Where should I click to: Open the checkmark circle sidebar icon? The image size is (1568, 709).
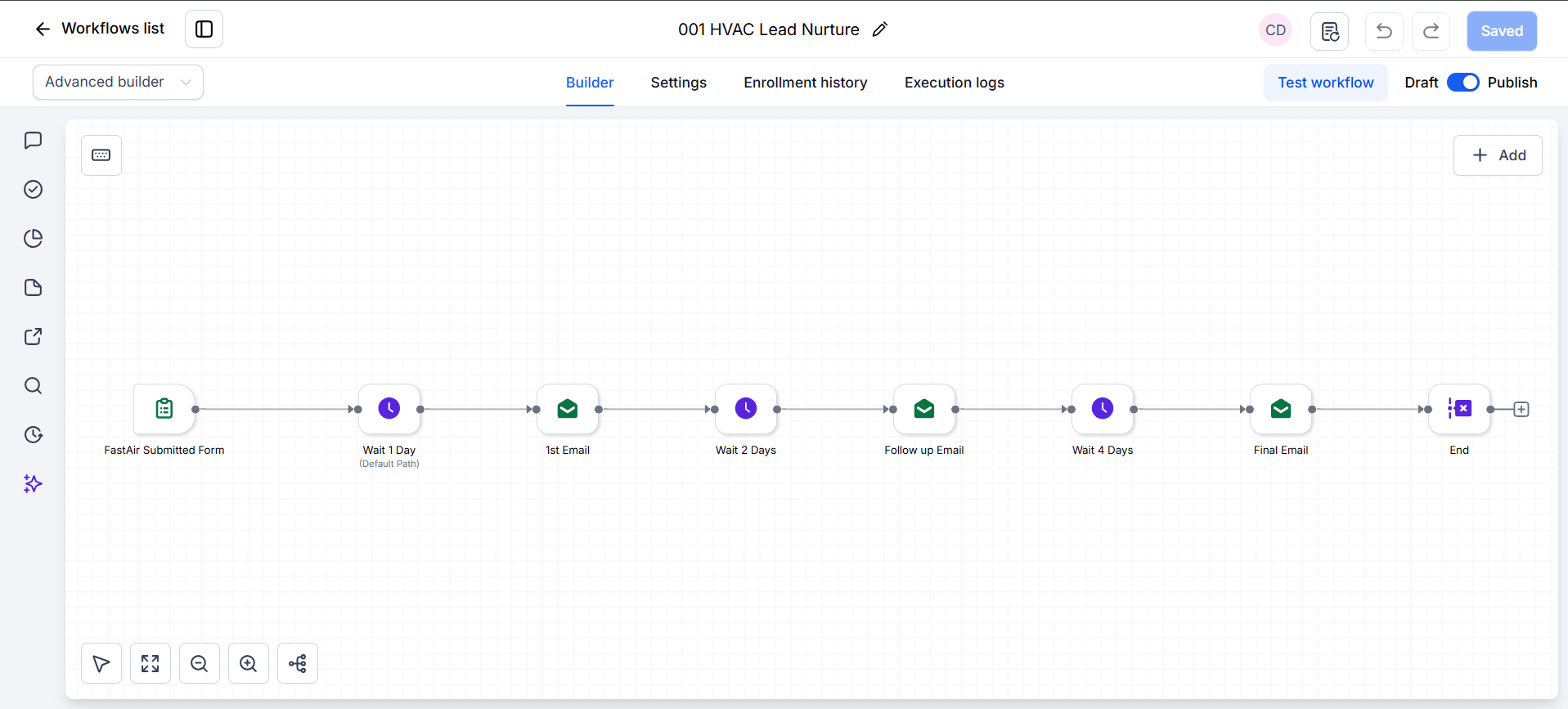point(33,190)
